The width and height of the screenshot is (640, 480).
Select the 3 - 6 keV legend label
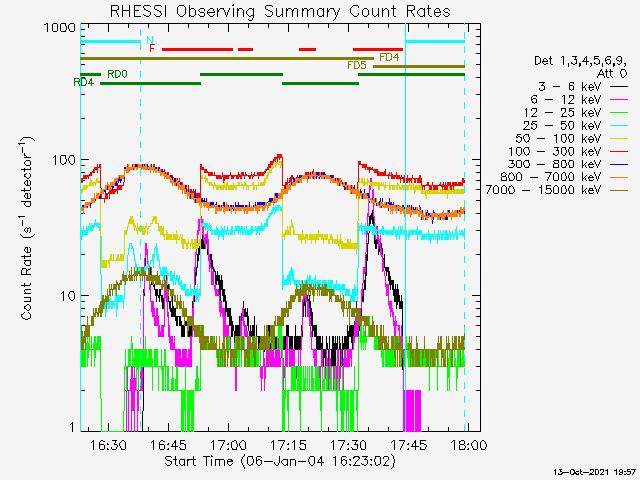click(570, 87)
